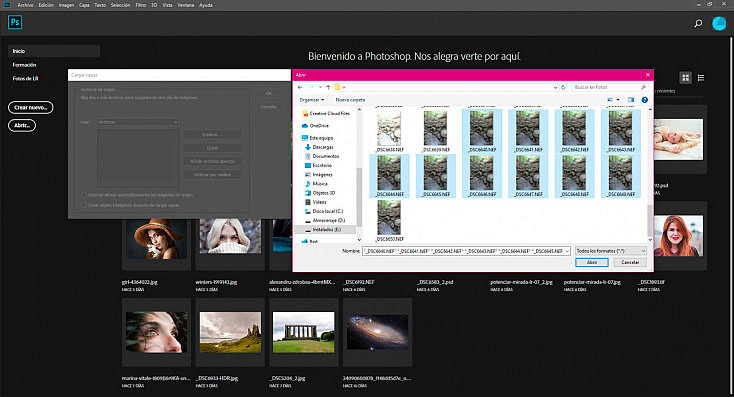Screen dimensions: 734x397
Task: Select the _DSC6638.NEF thumbnail
Action: click(389, 131)
